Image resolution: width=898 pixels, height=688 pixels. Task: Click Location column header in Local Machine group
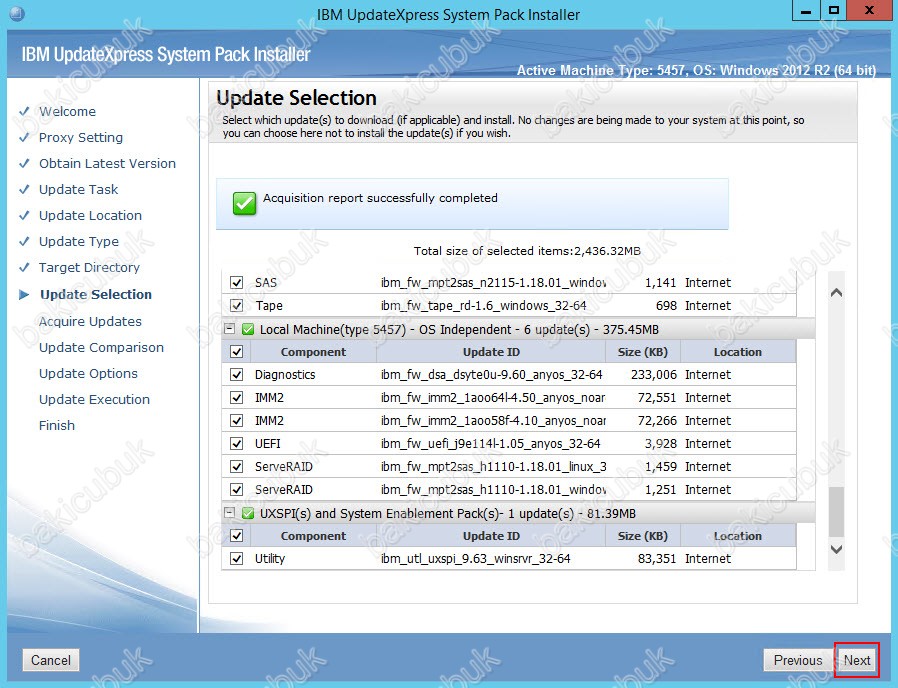coord(738,352)
